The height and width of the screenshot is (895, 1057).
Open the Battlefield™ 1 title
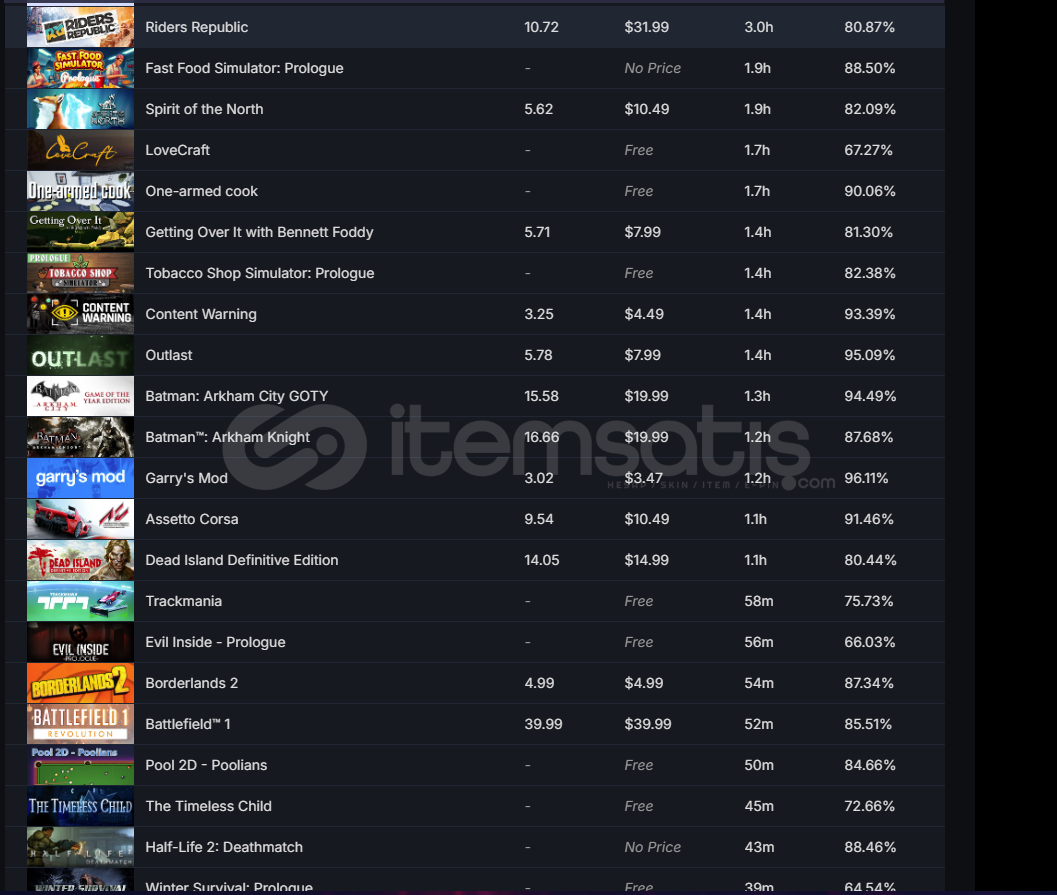pos(188,724)
